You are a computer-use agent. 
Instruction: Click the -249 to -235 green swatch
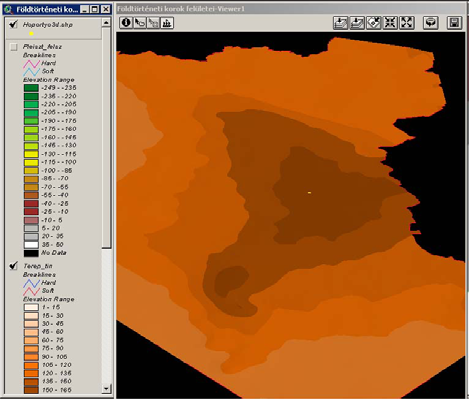tap(31, 88)
